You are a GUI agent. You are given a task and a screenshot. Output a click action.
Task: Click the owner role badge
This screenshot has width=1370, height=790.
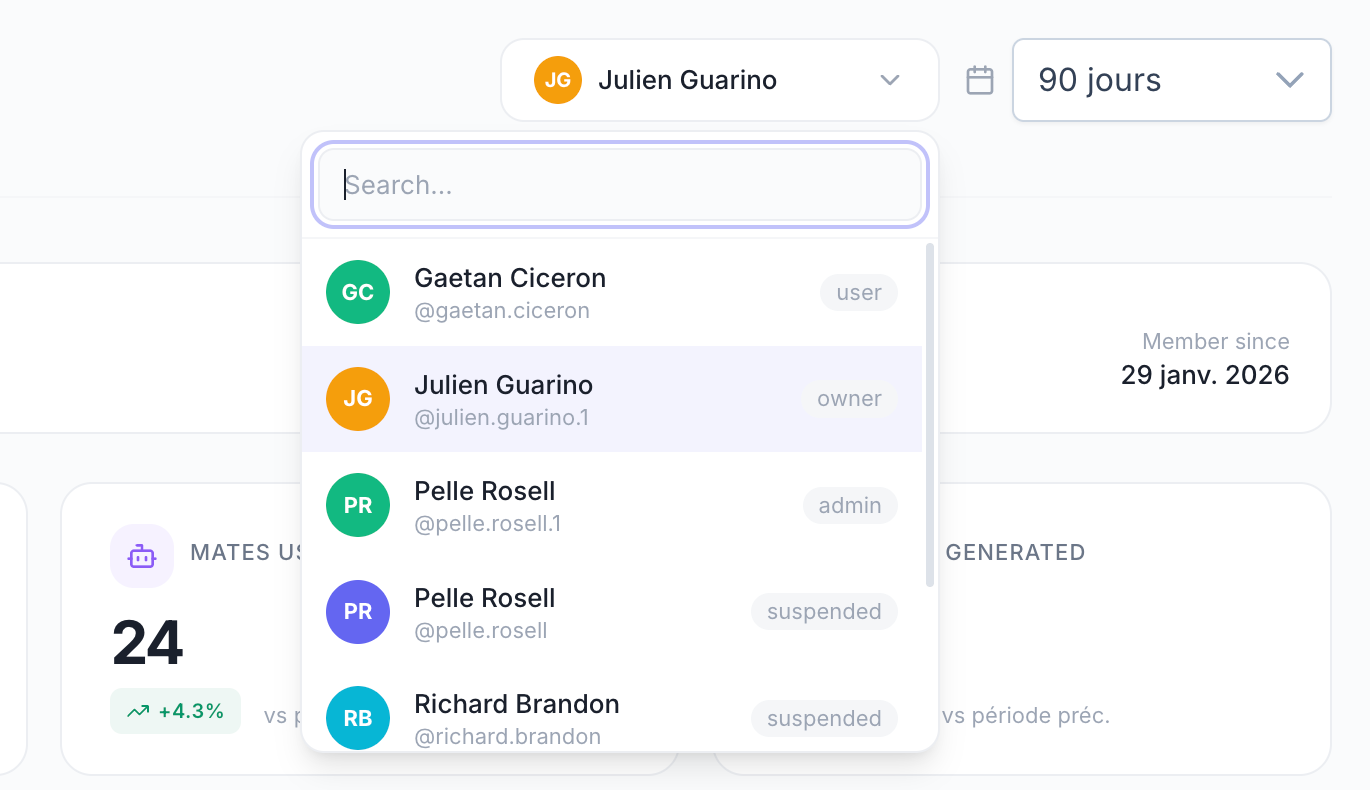849,399
